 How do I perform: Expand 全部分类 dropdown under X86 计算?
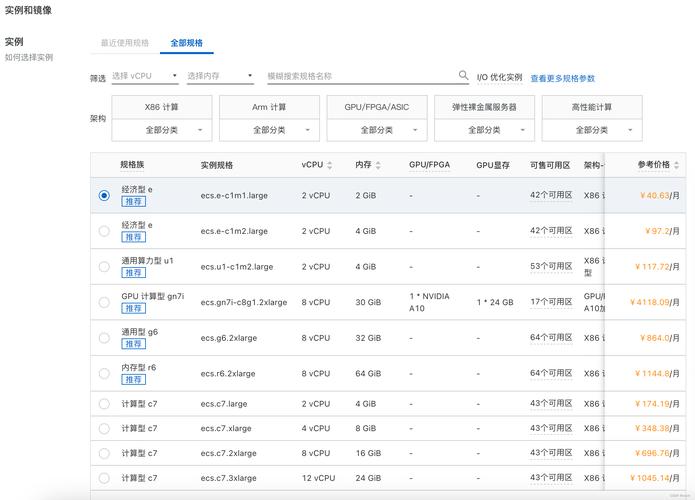(x=162, y=130)
